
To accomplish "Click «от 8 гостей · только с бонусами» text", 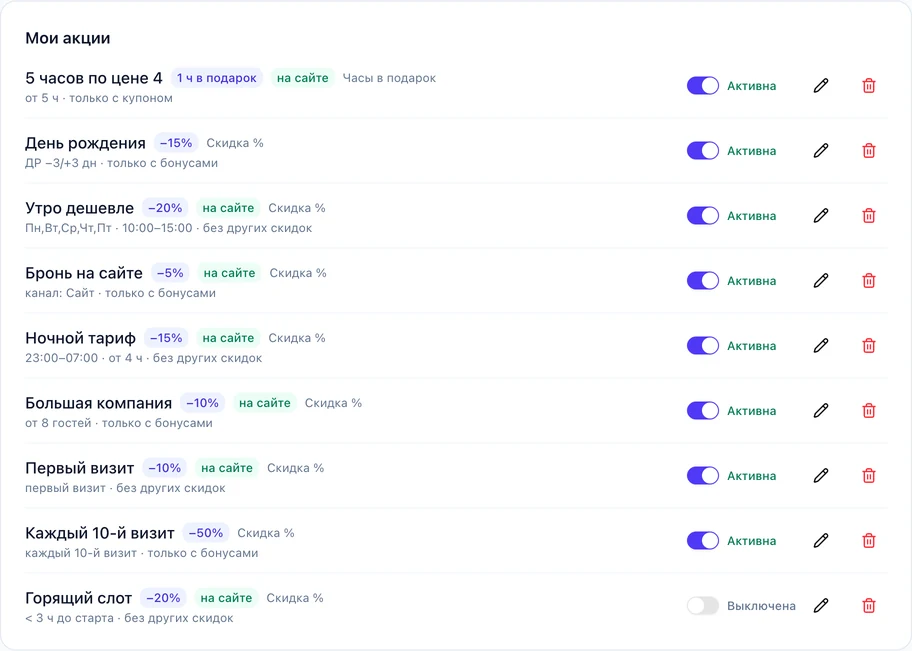I will point(119,423).
